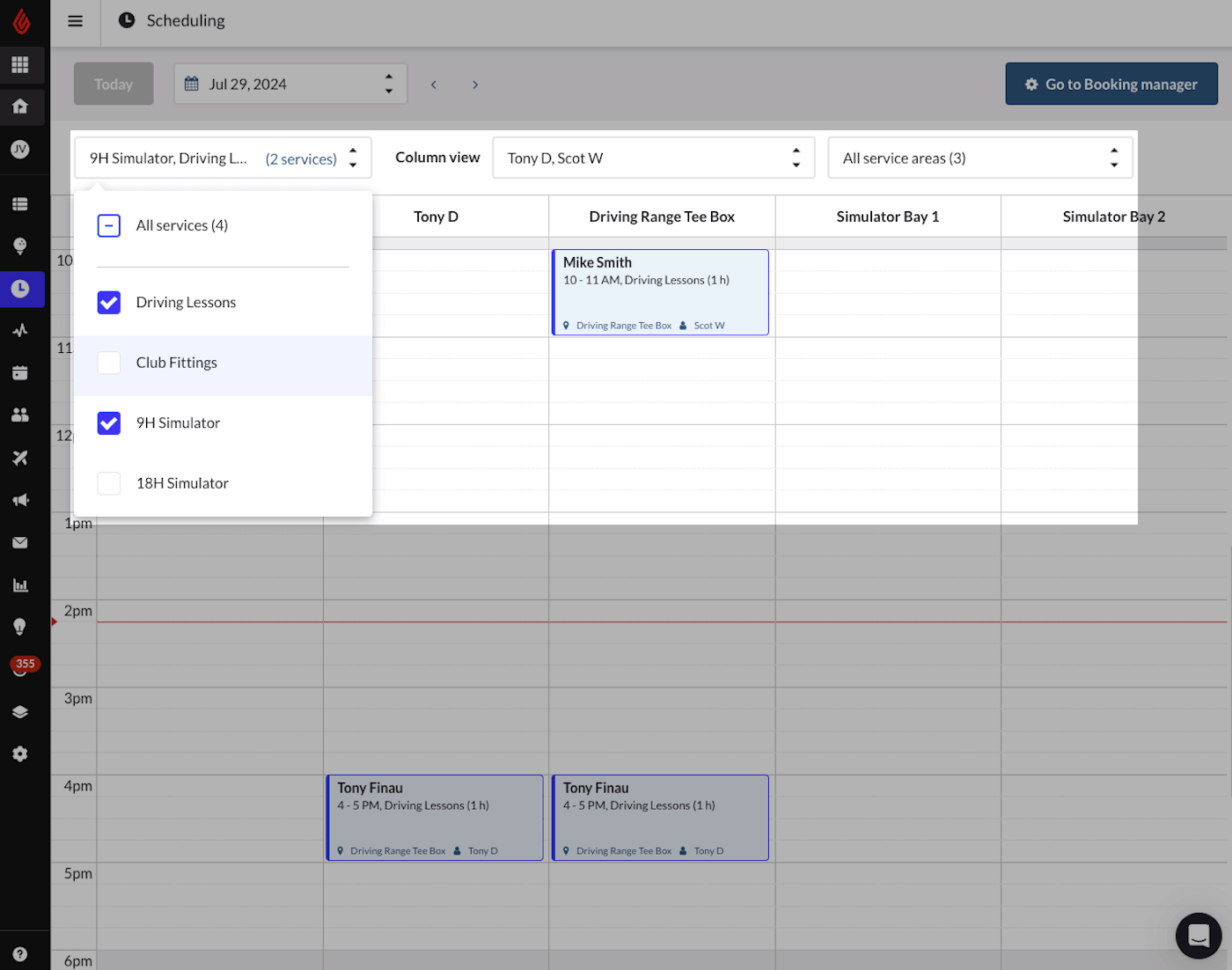Click the Driving Range Tee Box column header
The height and width of the screenshot is (970, 1232).
[662, 217]
